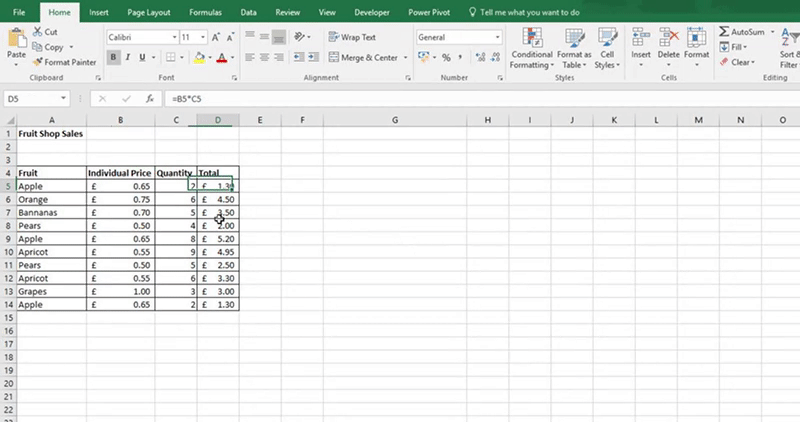This screenshot has width=800, height=422.
Task: Toggle Italic formatting
Action: [x=128, y=58]
